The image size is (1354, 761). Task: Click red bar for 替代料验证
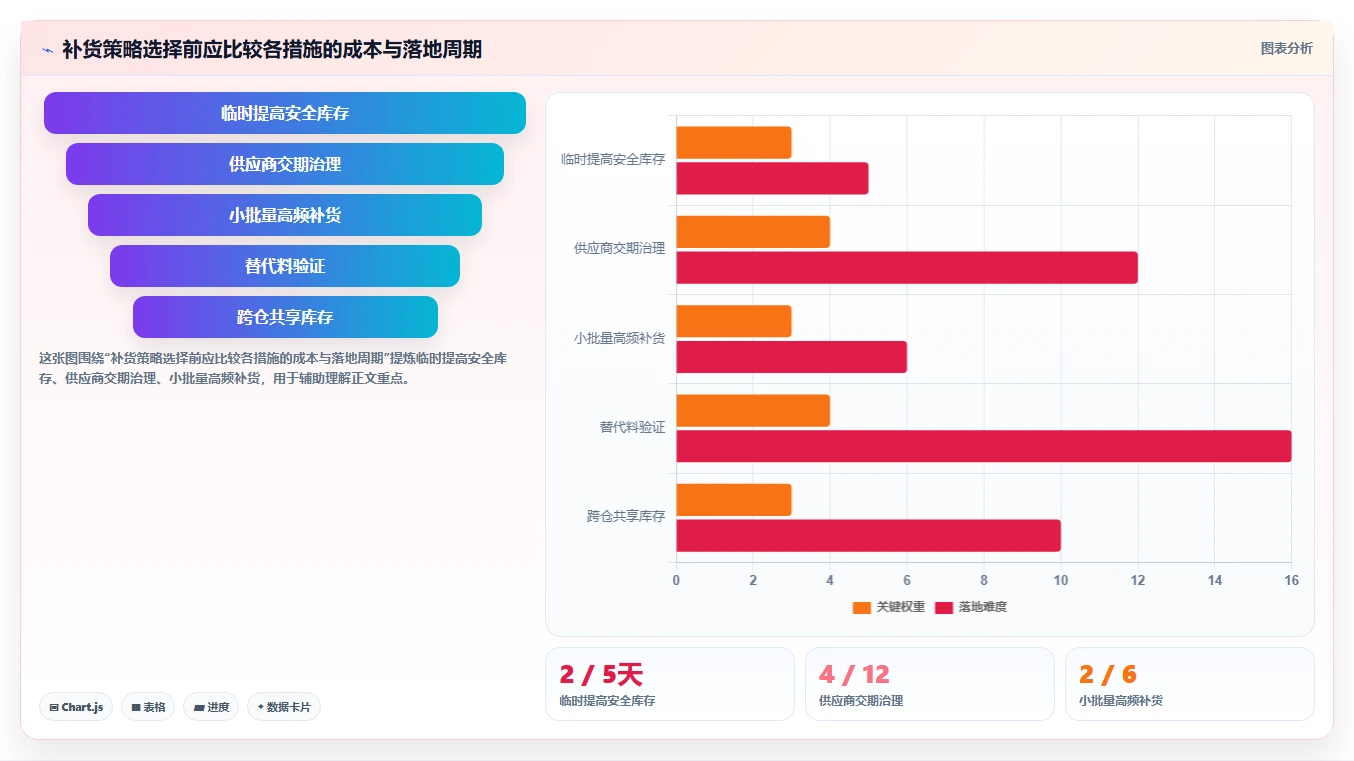click(x=984, y=446)
